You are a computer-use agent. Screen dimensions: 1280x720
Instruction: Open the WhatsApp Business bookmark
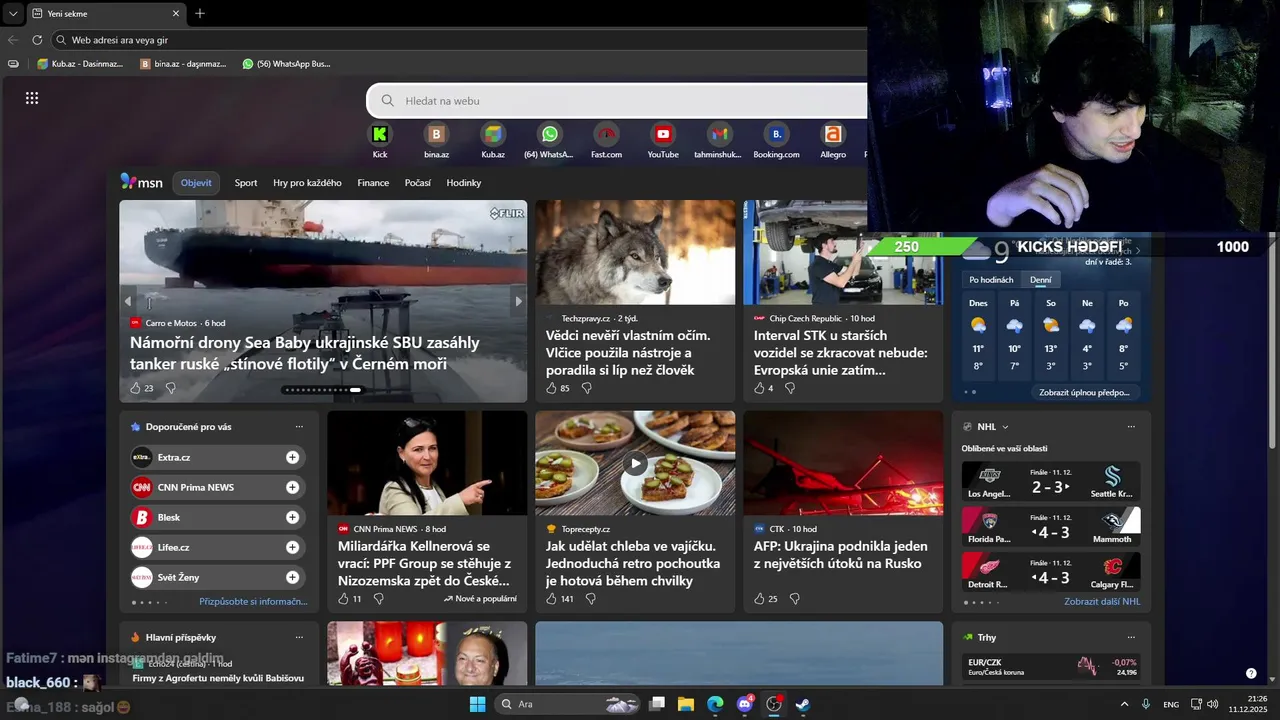click(286, 64)
